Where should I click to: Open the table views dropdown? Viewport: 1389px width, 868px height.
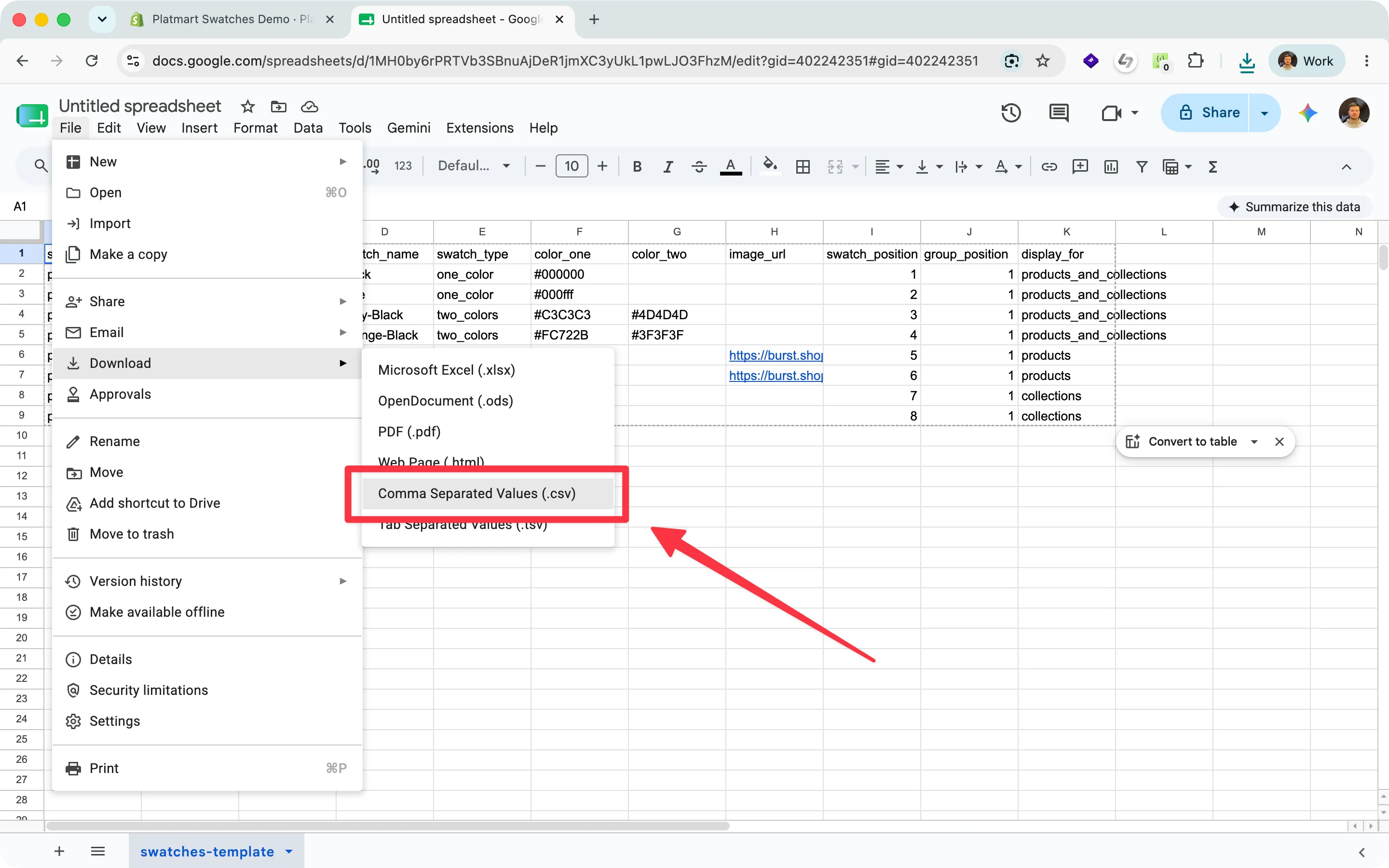pyautogui.click(x=1177, y=166)
